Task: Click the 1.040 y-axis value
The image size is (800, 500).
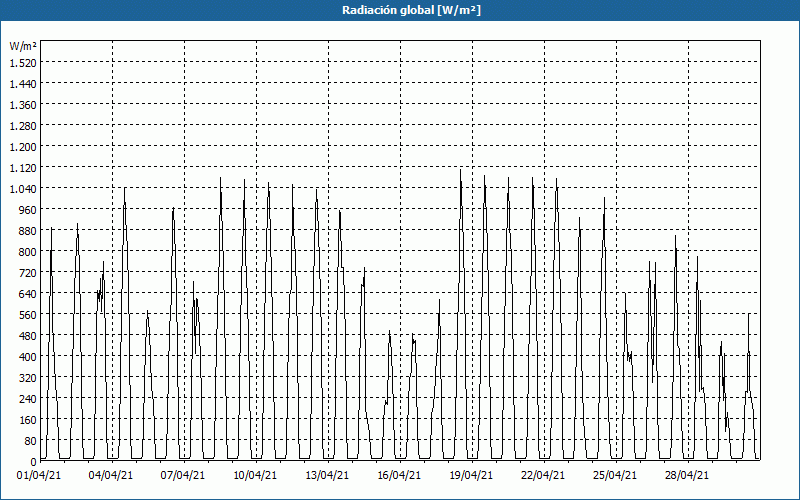Action: pos(23,189)
